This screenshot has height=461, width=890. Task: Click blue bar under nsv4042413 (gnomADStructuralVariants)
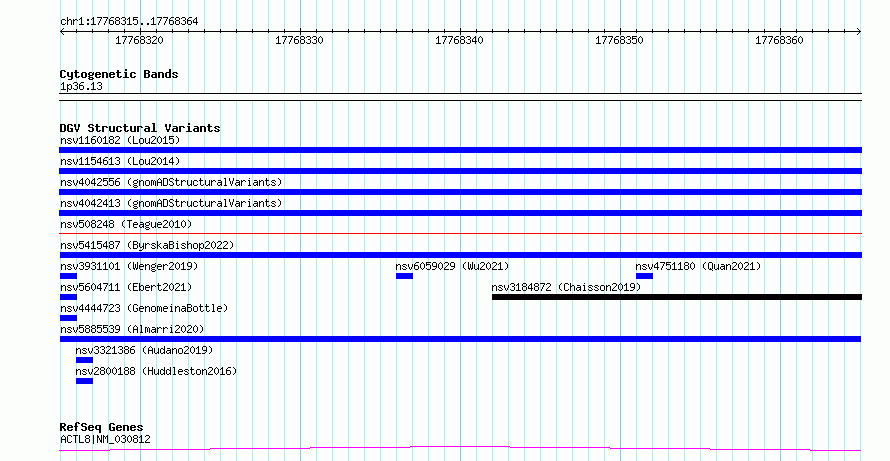[x=460, y=213]
